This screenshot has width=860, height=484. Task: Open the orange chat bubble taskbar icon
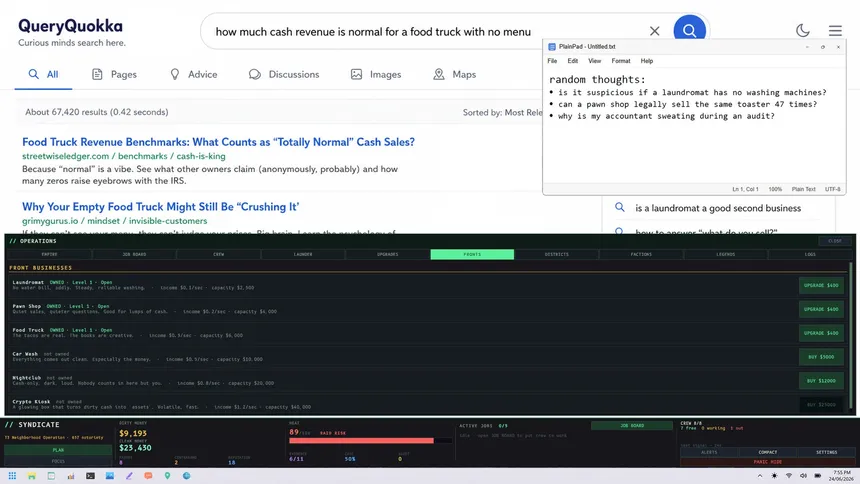point(148,476)
